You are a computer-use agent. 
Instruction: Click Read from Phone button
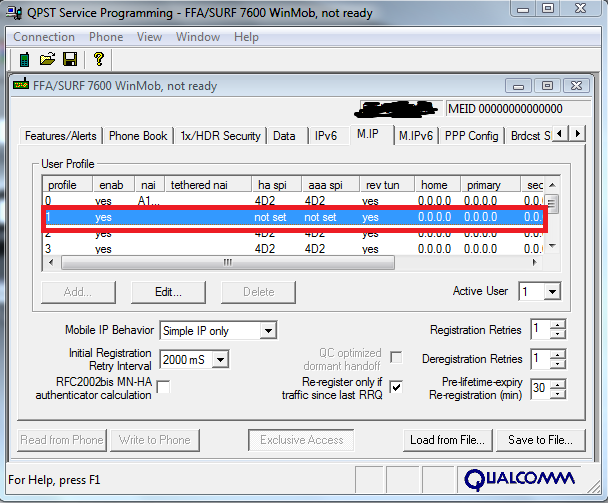[62, 440]
